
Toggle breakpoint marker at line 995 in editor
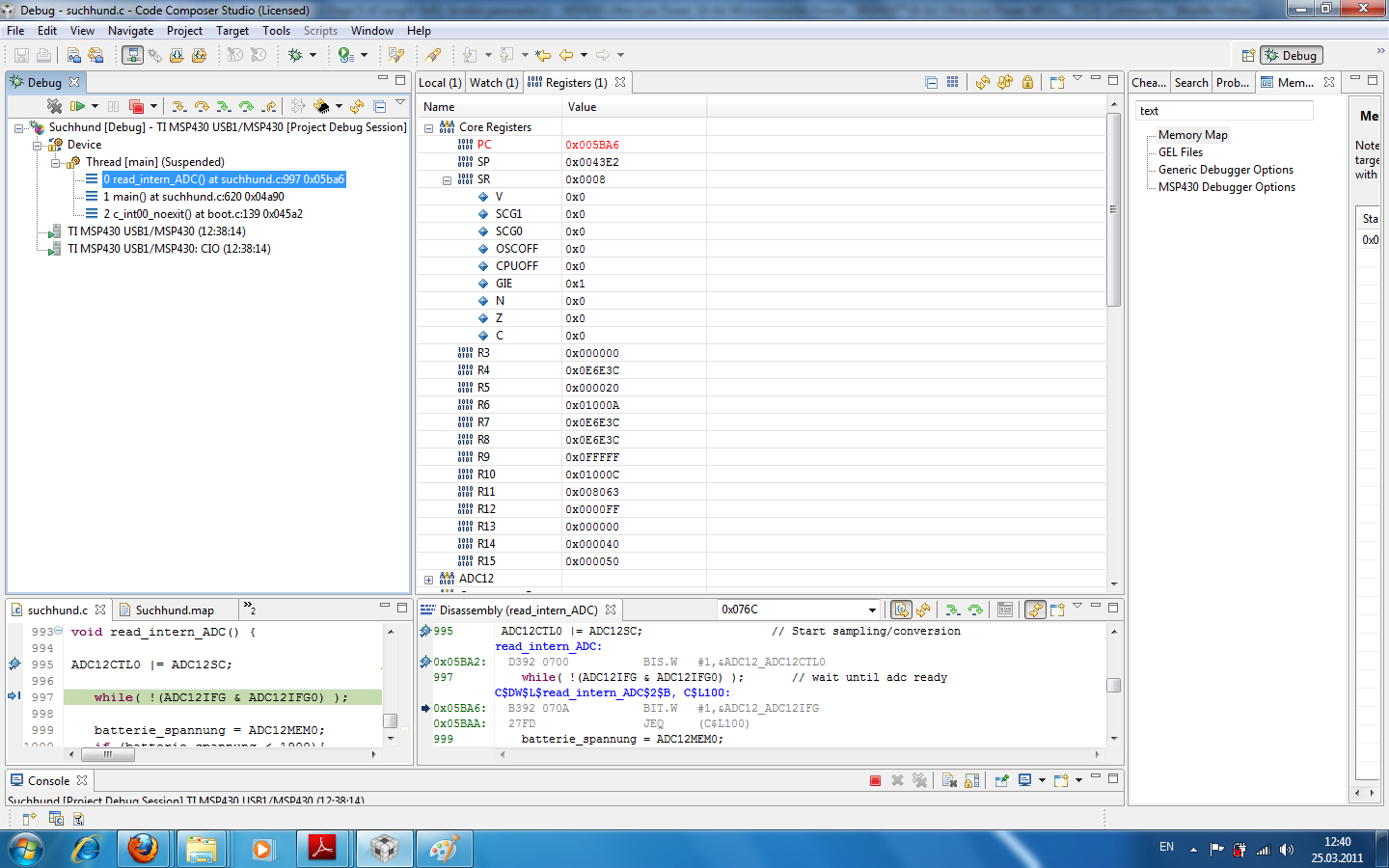click(14, 665)
